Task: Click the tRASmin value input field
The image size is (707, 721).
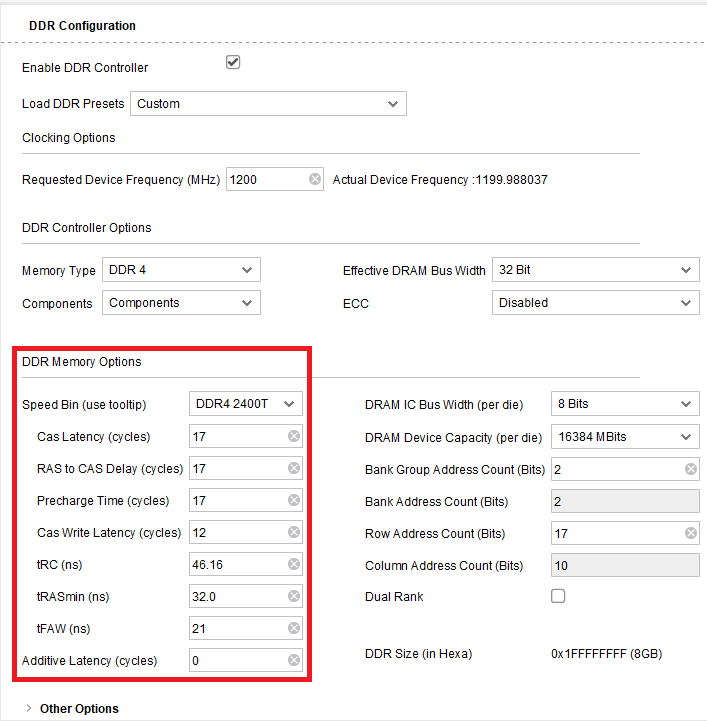Action: pos(236,597)
